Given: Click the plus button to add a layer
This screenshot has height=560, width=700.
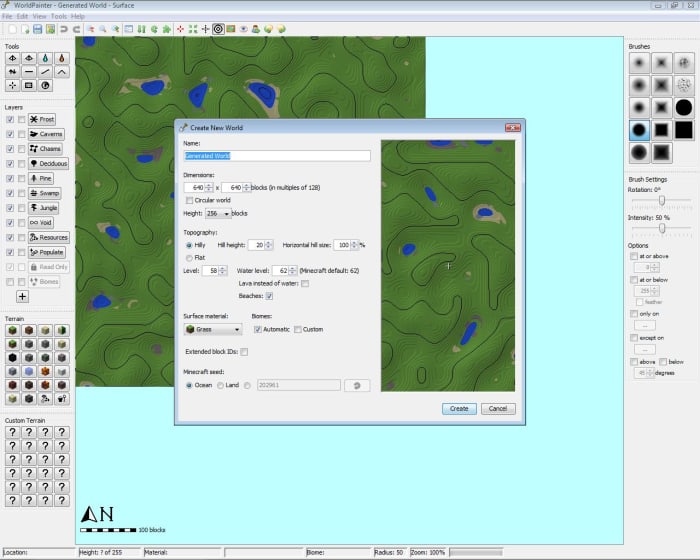Looking at the screenshot, I should tap(22, 297).
